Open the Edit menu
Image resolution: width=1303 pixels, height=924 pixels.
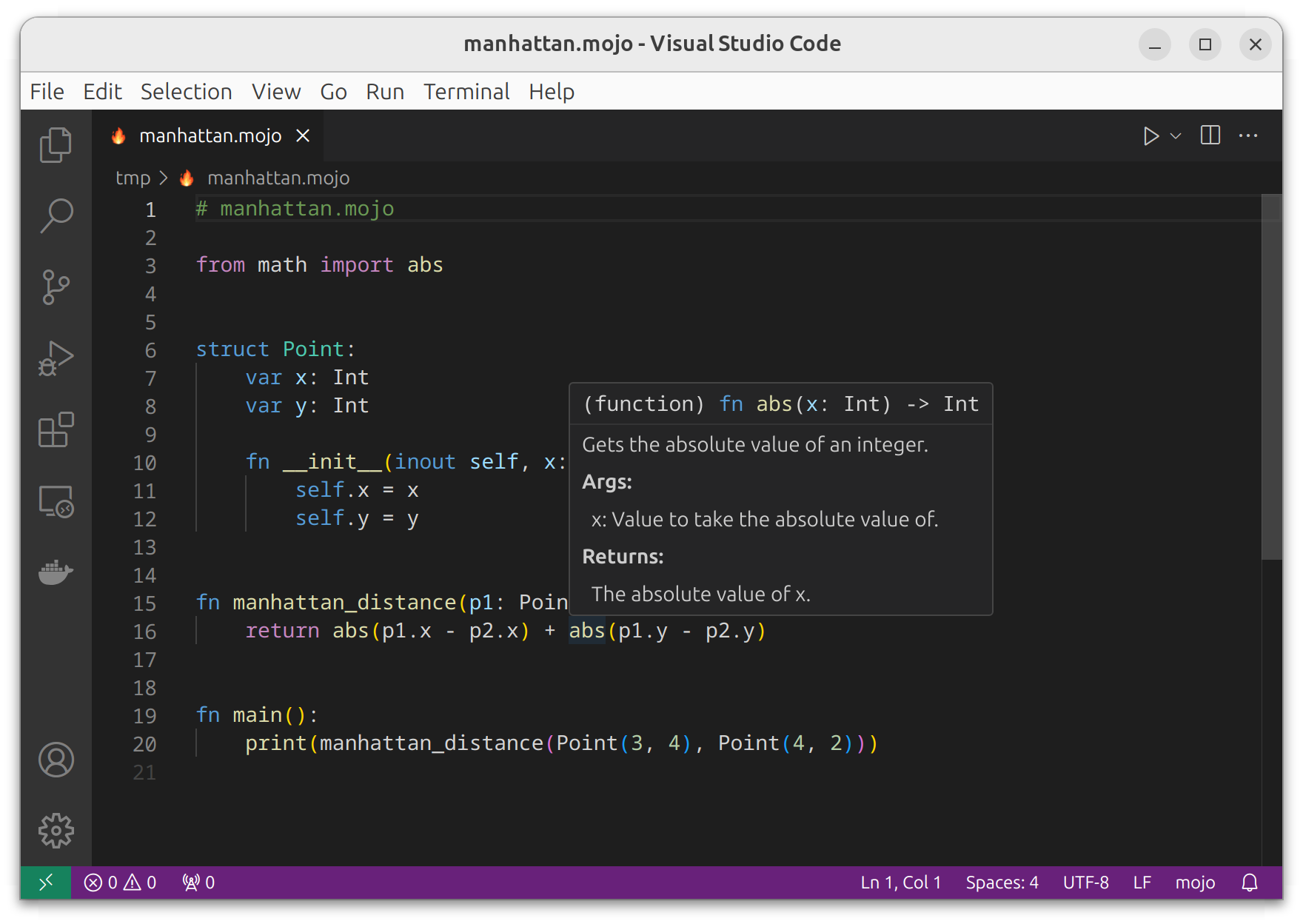(x=102, y=92)
